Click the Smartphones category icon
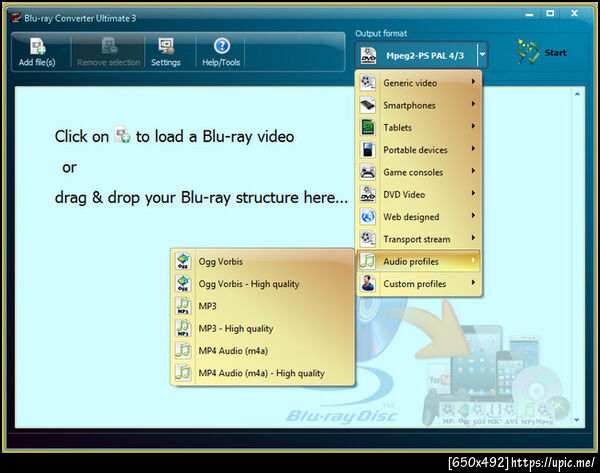Image resolution: width=600 pixels, height=473 pixels. [x=368, y=105]
